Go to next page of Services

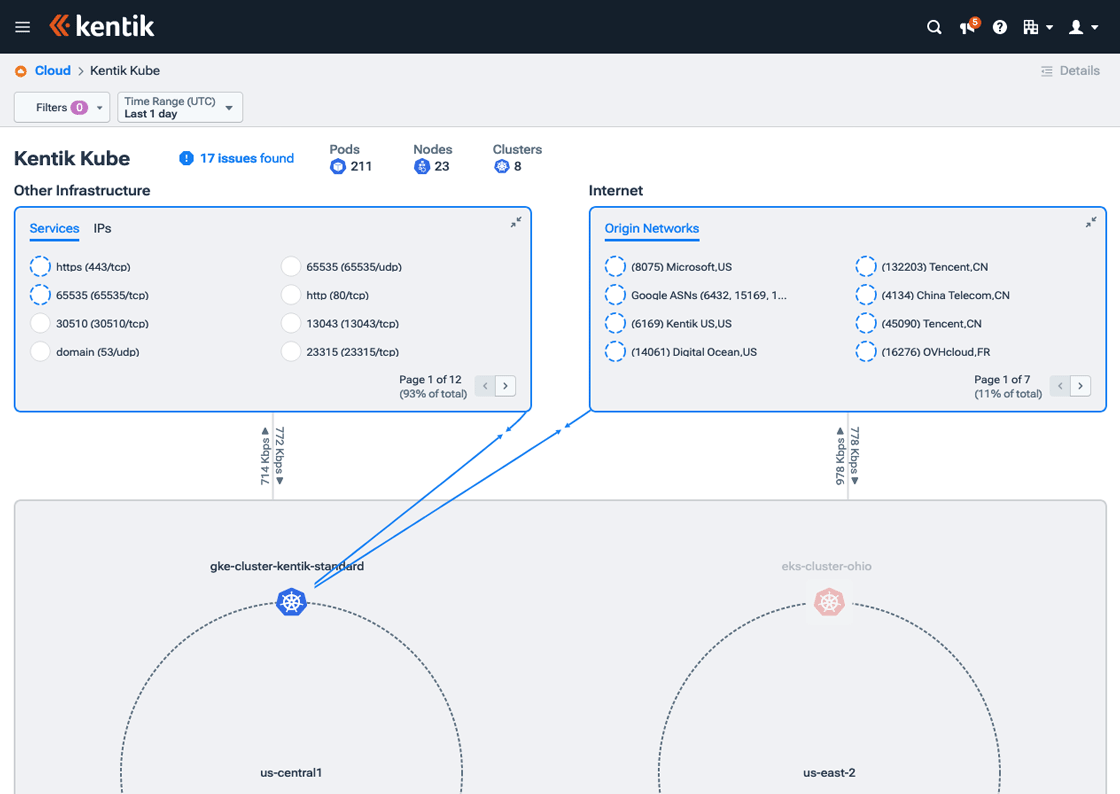point(506,386)
